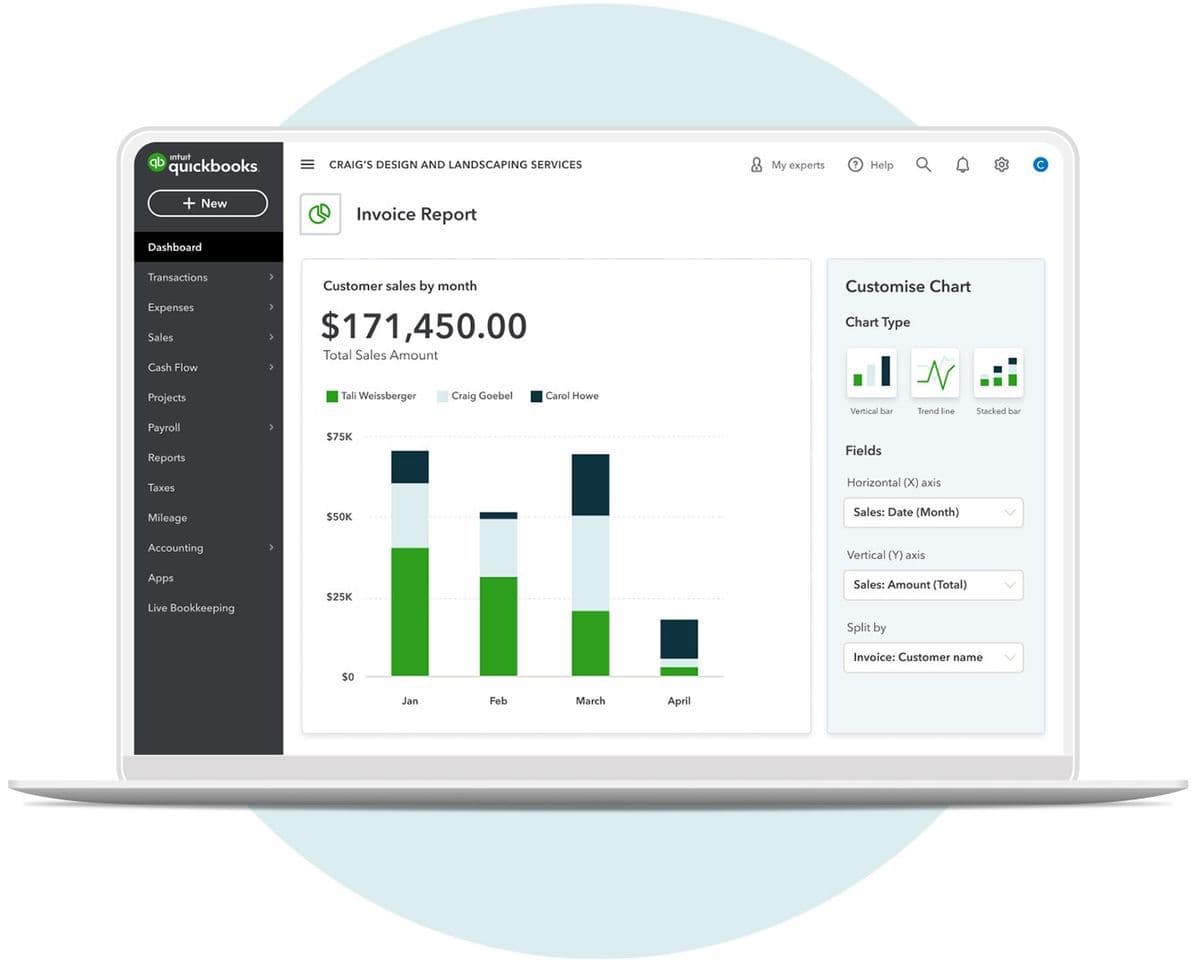Open the settings gear
The image size is (1200, 960).
(x=1001, y=164)
